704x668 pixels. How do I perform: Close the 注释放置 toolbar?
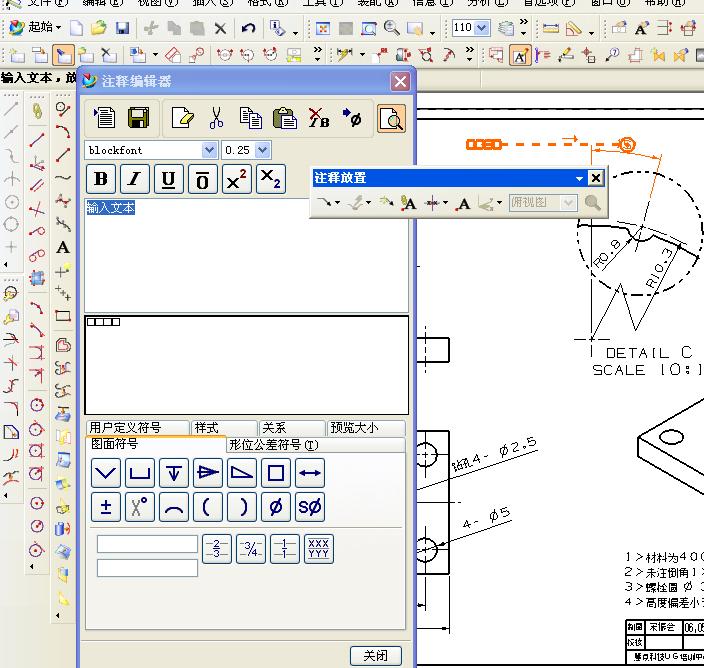[596, 179]
